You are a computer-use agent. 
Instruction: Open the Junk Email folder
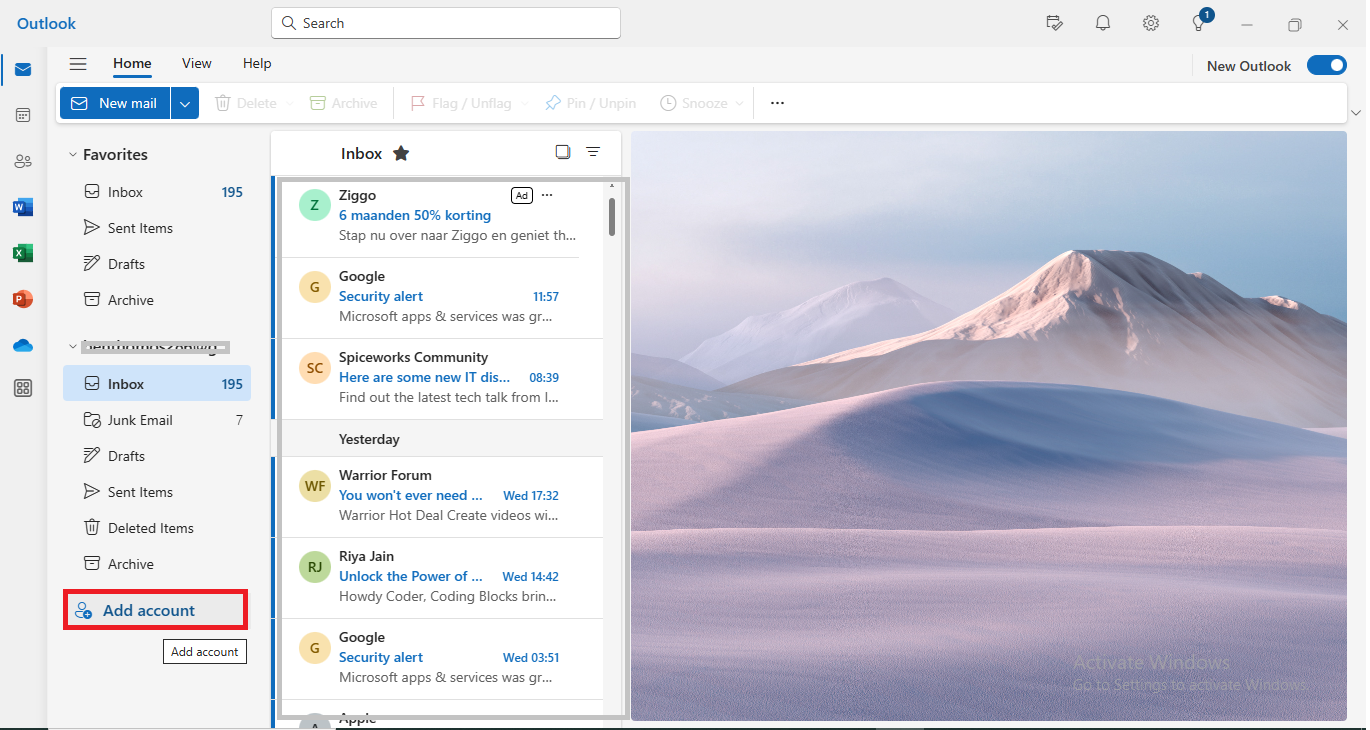click(157, 420)
